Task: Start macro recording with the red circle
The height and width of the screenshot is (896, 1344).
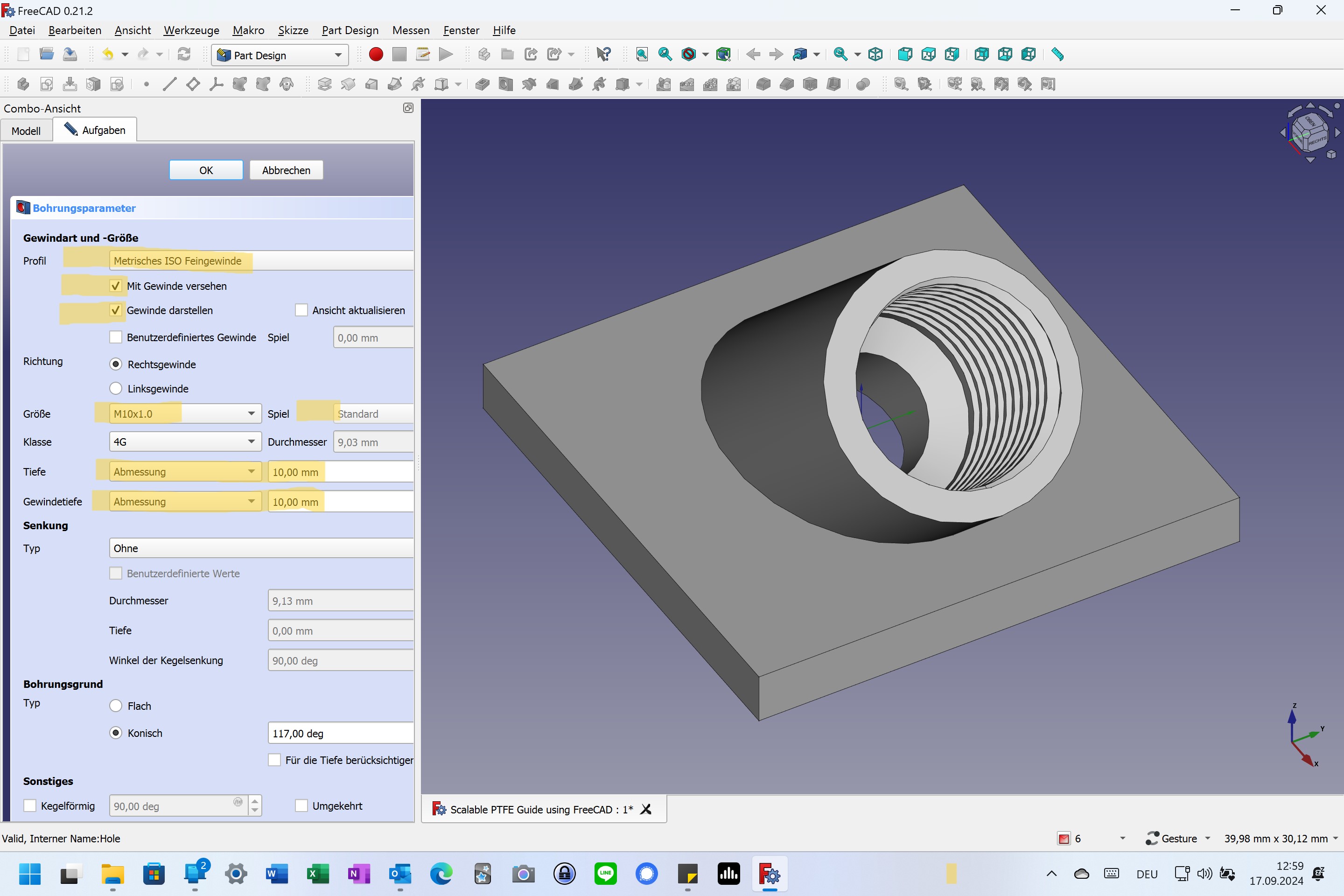Action: (376, 54)
